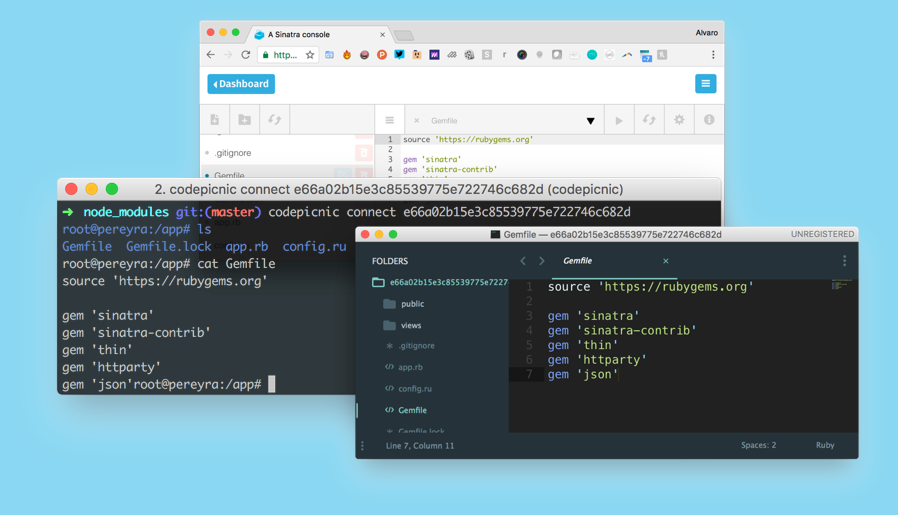Viewport: 898px width, 515px height.
Task: Open the editor settings gear
Action: [679, 120]
